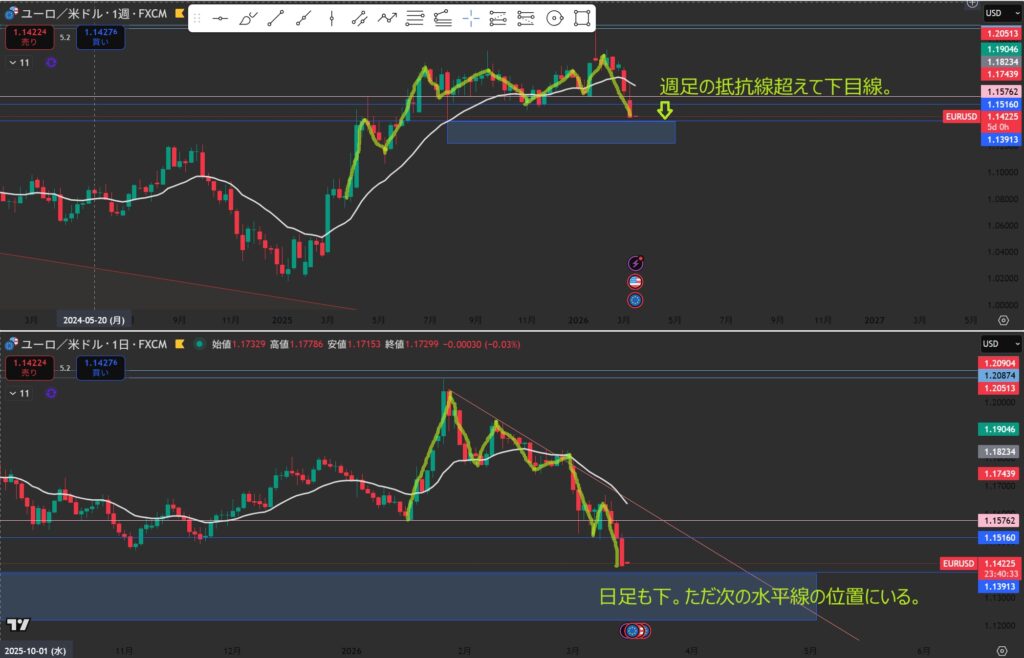Viewport: 1024px width, 658px height.
Task: Select the brush drawing tool
Action: click(x=247, y=18)
